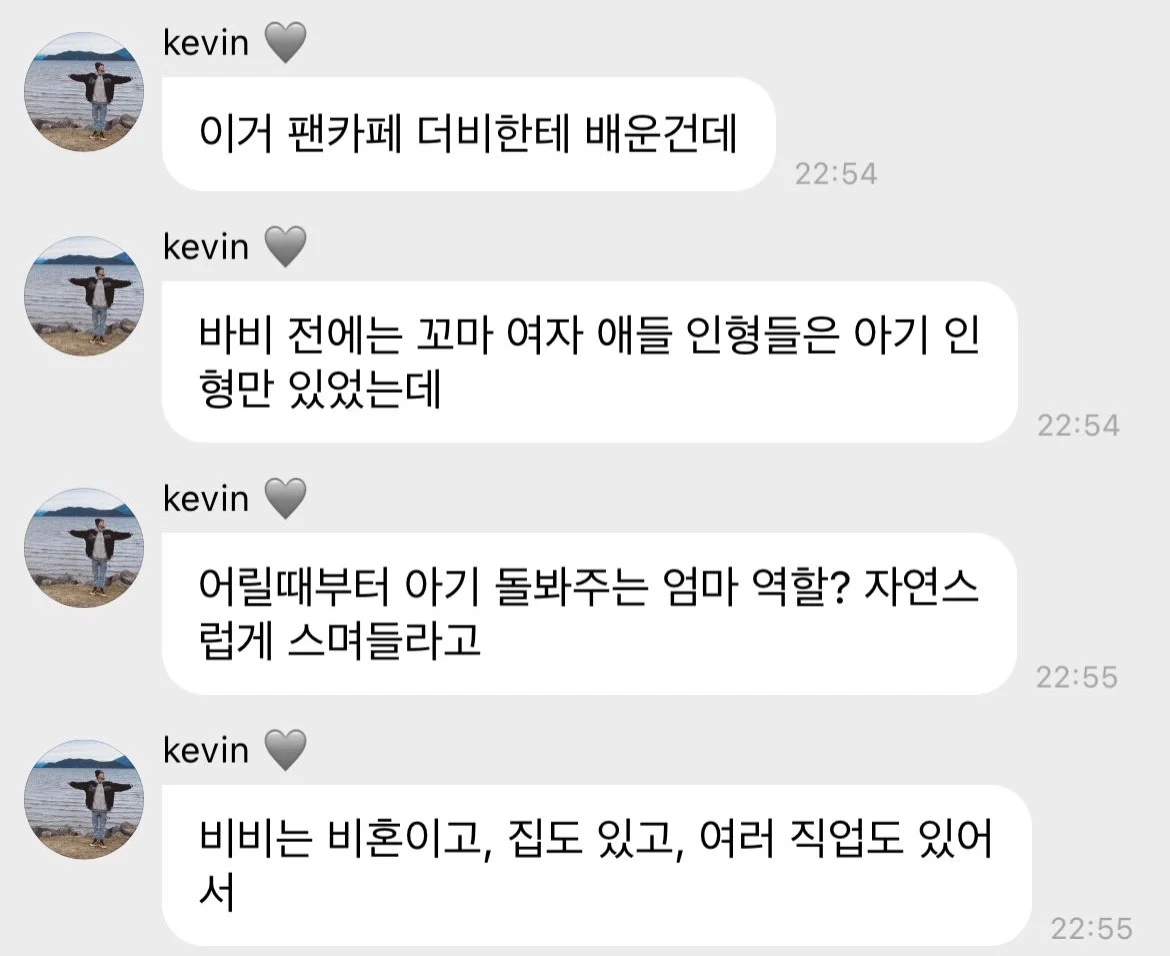Click the gray heart above the '팬카페' message

coord(286,43)
